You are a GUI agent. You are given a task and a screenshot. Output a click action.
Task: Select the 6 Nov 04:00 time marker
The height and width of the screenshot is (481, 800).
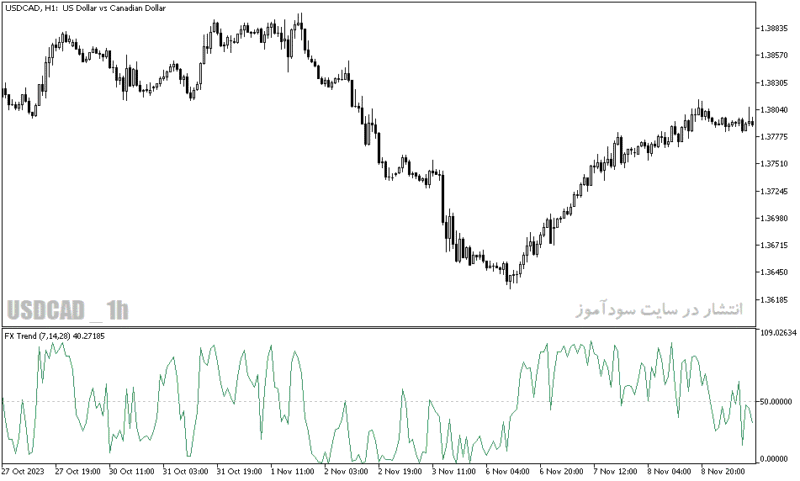pyautogui.click(x=507, y=471)
